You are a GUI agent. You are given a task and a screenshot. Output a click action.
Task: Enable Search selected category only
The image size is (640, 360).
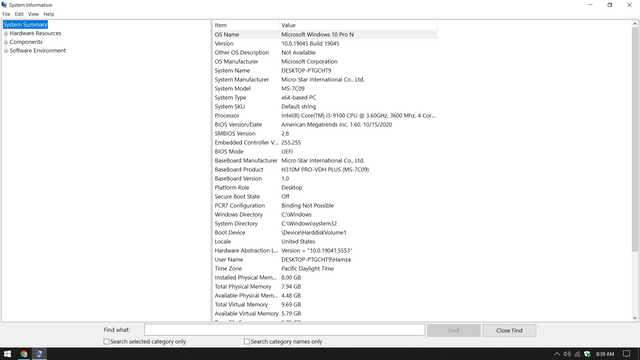coord(107,341)
